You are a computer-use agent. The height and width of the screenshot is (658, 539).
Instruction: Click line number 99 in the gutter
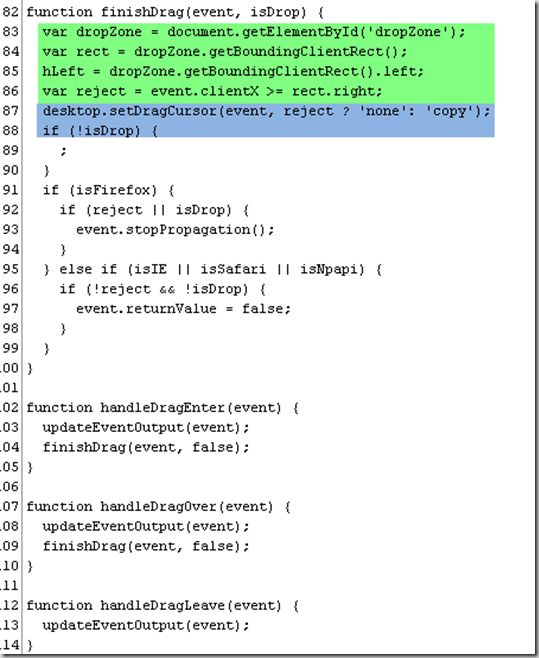(10, 348)
